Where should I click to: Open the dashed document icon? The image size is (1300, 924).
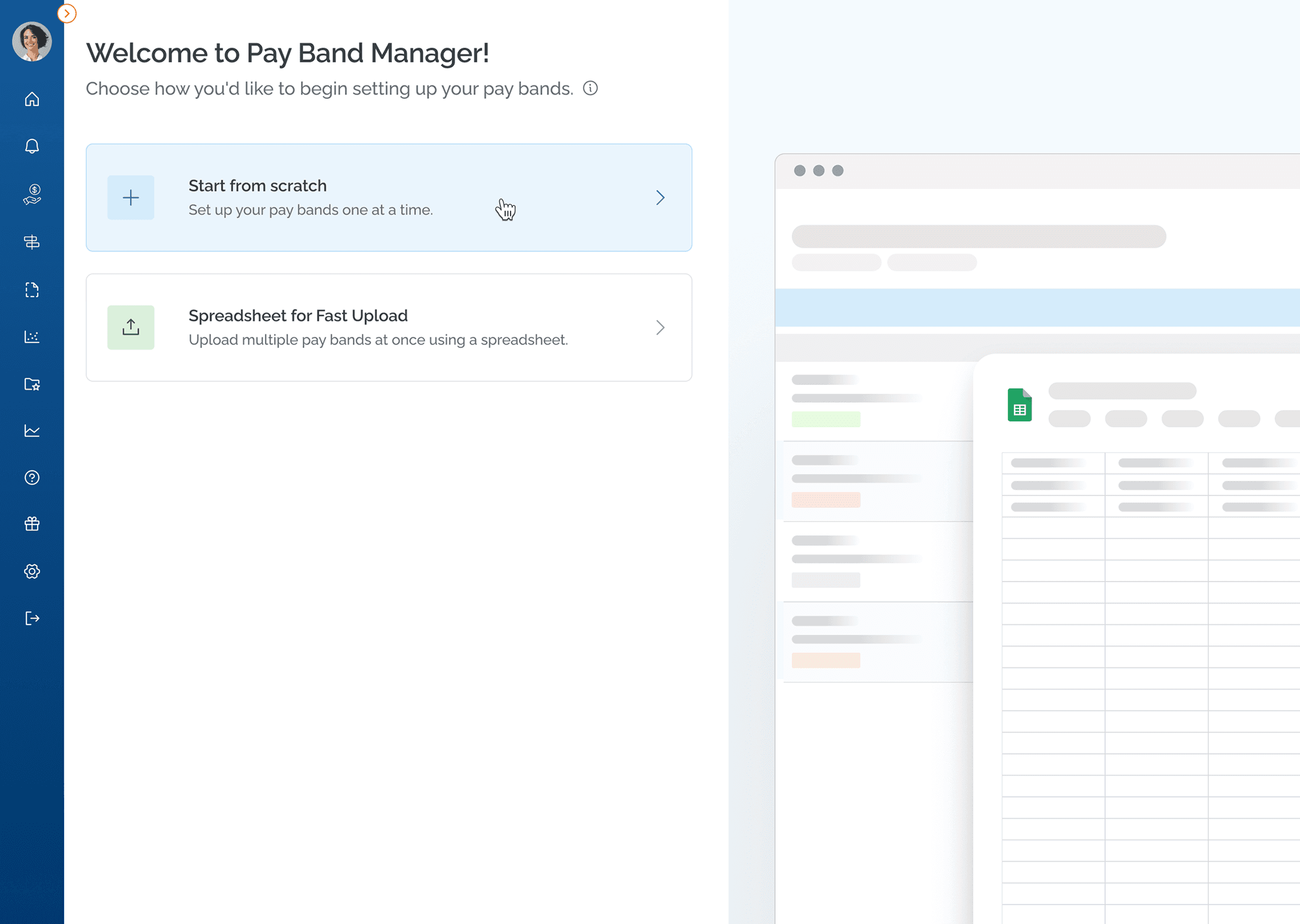click(x=32, y=290)
